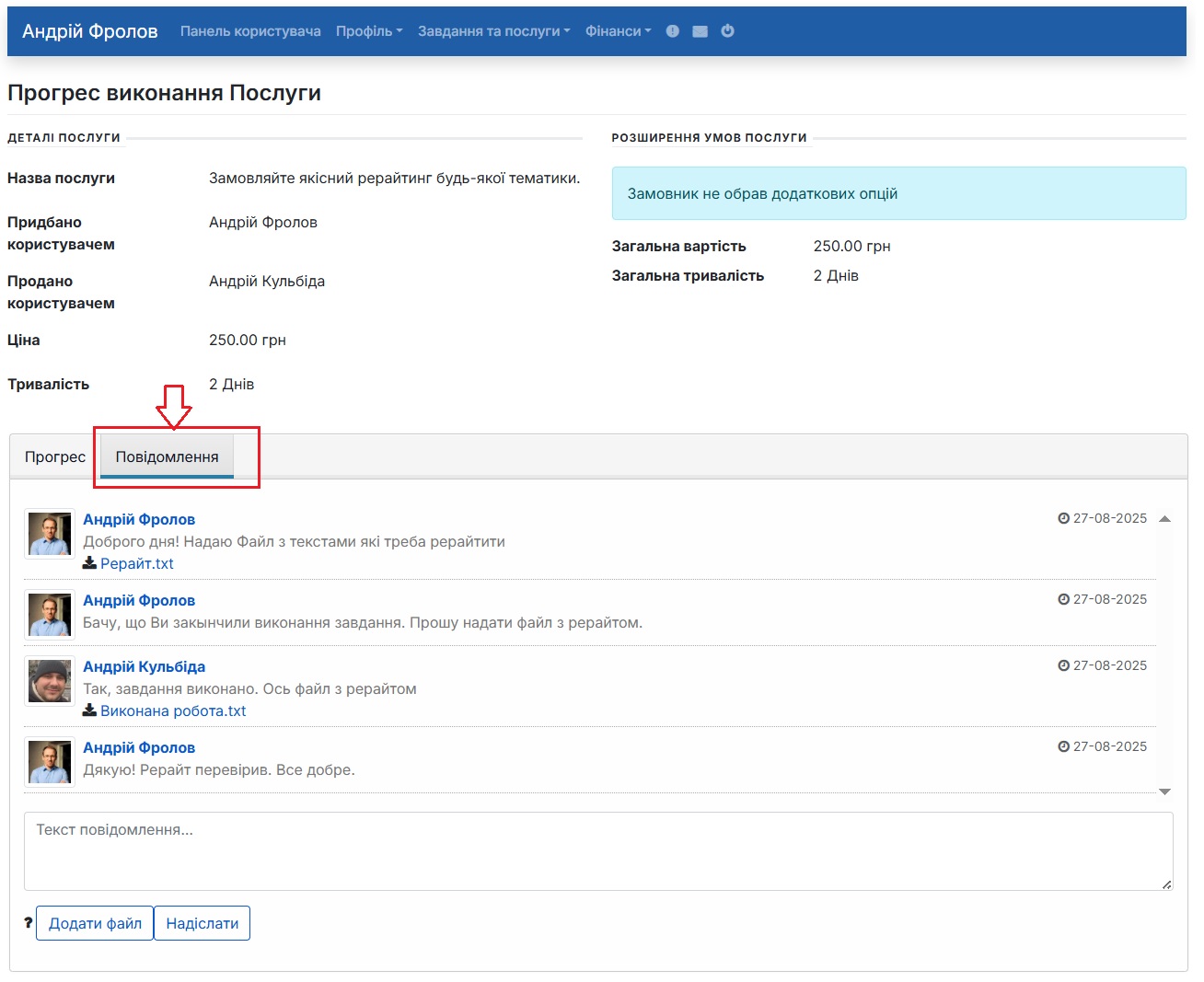The image size is (1204, 982).
Task: Select the Повідомлення tab
Action: [167, 457]
